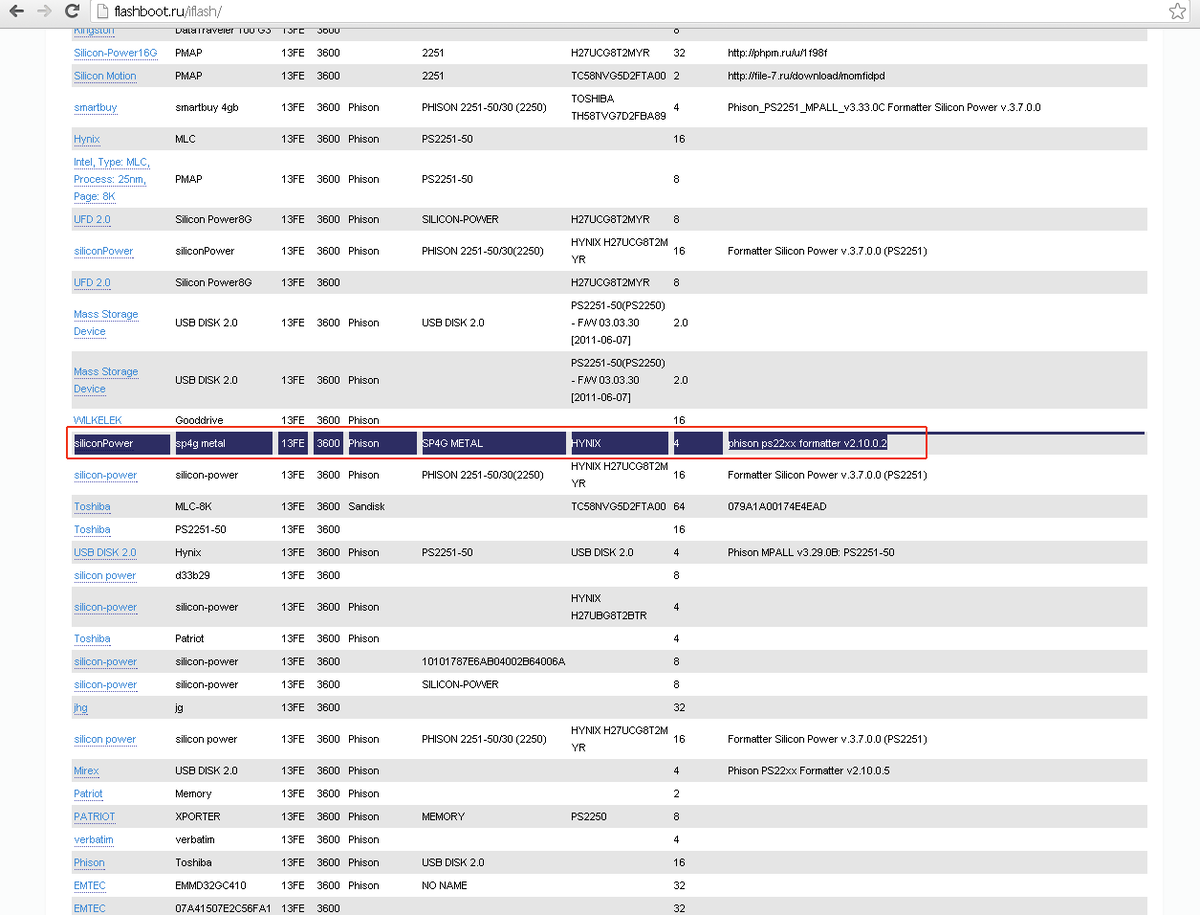This screenshot has width=1200, height=915.
Task: Open WILKELEK Gooddrive link
Action: [x=98, y=420]
